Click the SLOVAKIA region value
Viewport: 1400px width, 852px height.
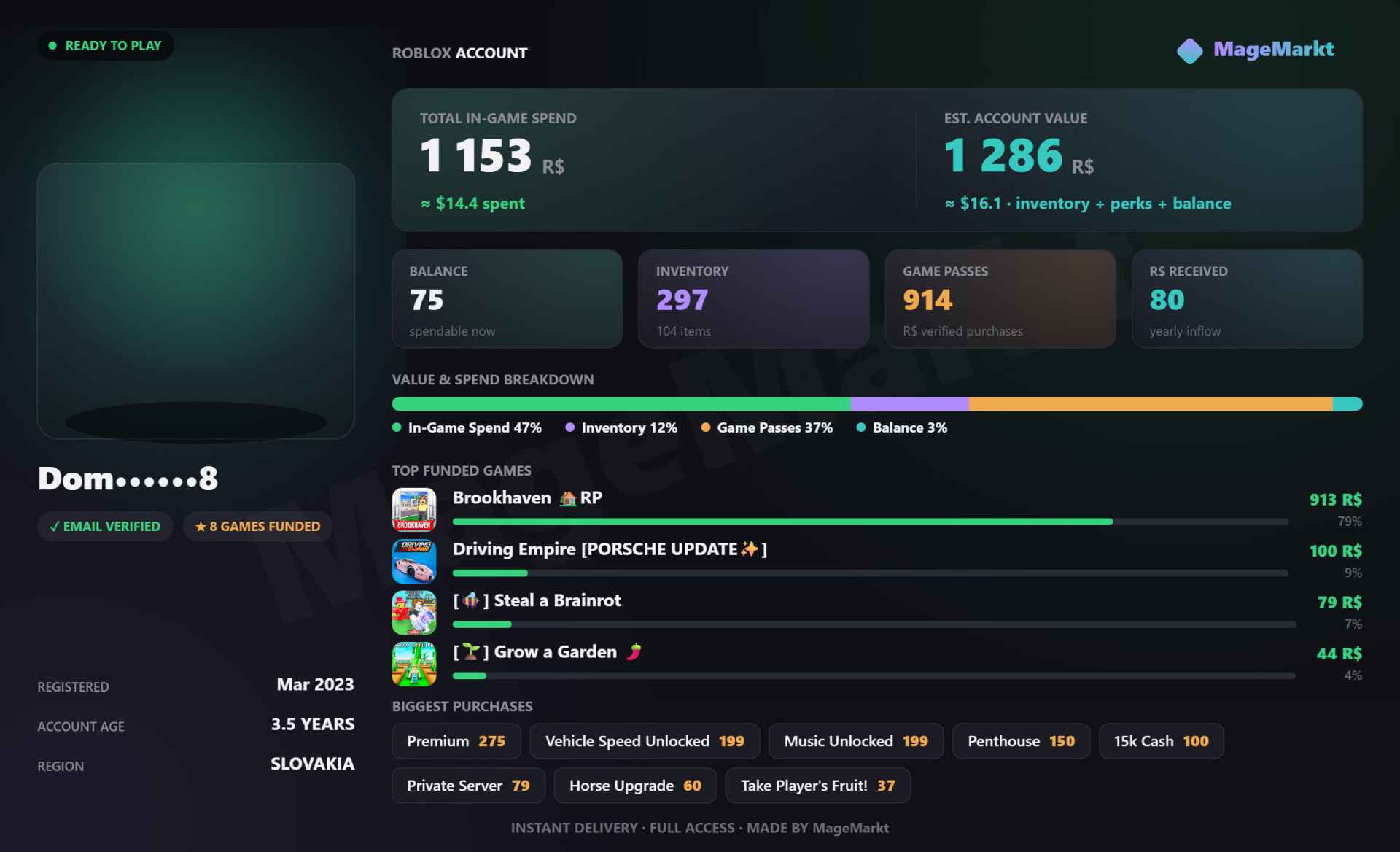[x=312, y=764]
